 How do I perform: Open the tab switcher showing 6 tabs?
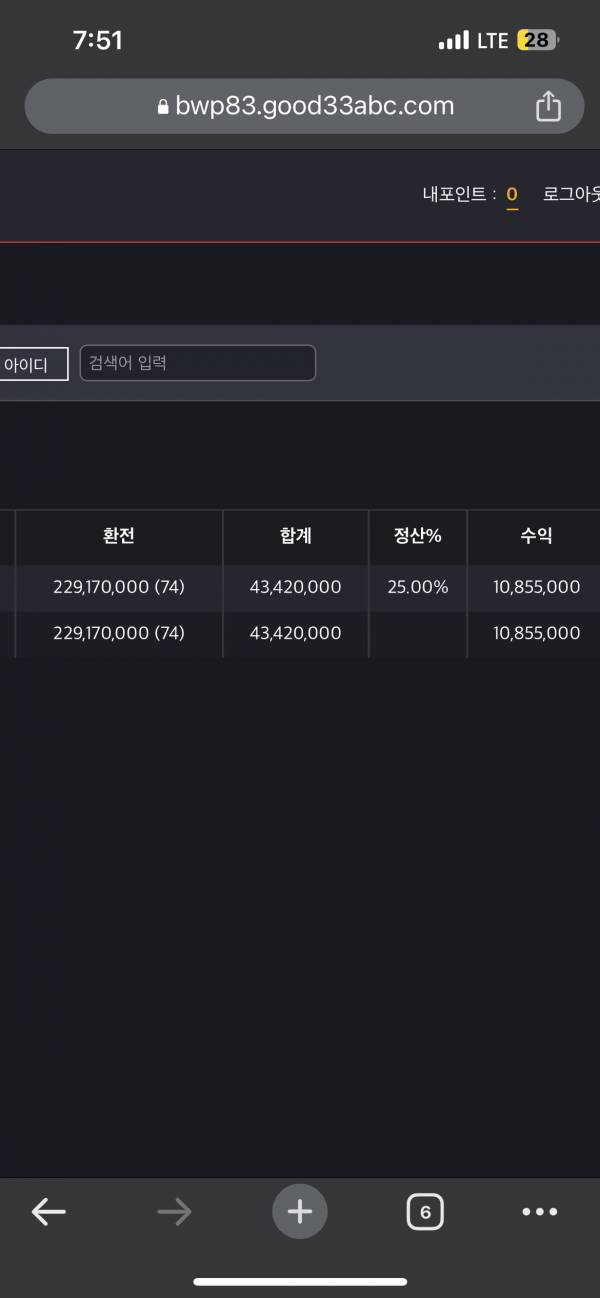pyautogui.click(x=425, y=1213)
